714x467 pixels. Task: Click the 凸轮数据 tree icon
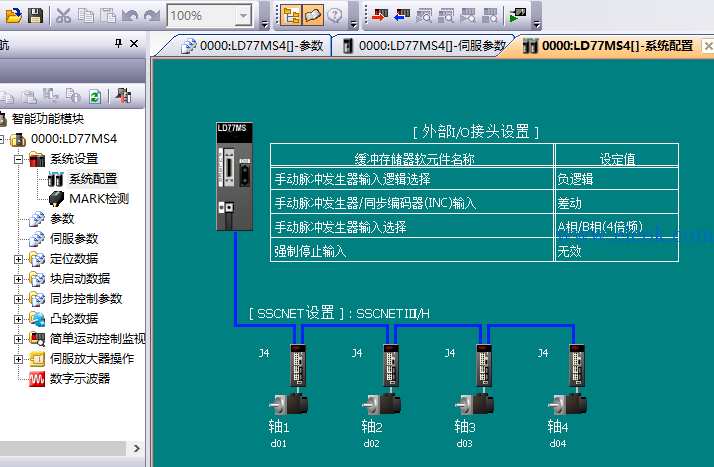[x=37, y=319]
